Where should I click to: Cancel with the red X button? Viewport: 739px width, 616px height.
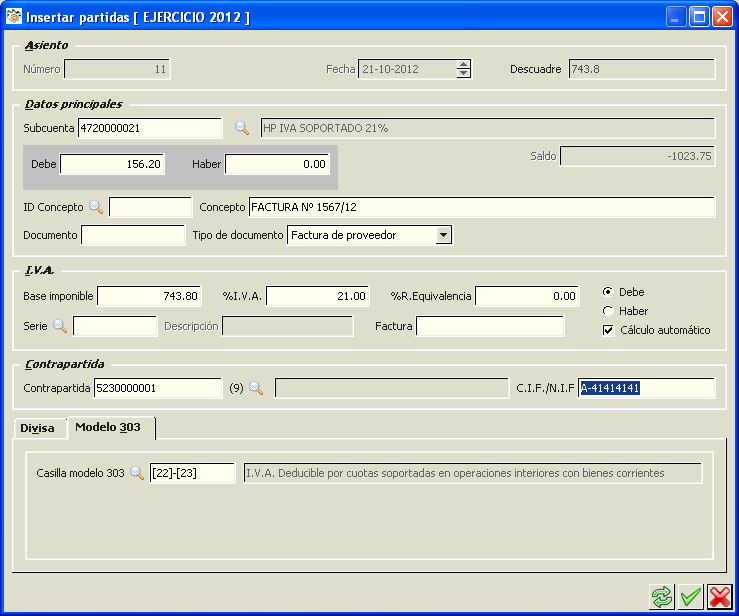click(720, 597)
